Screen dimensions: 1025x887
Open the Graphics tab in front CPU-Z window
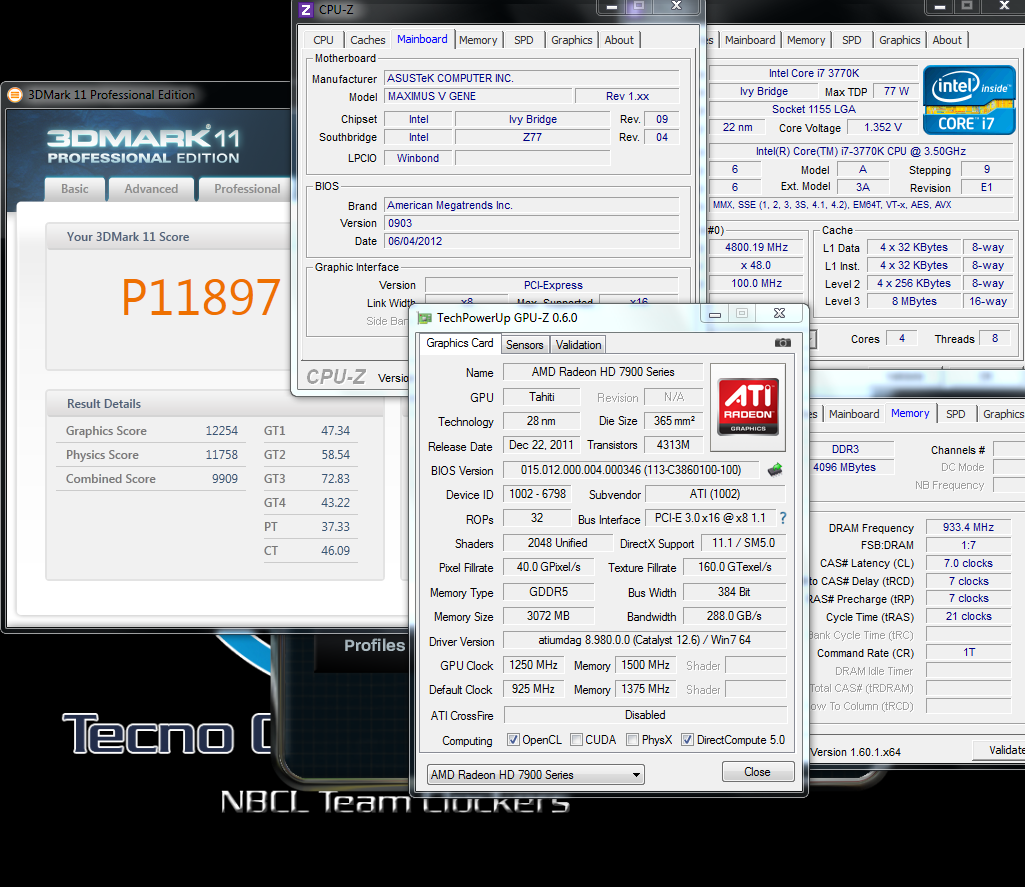click(x=571, y=40)
